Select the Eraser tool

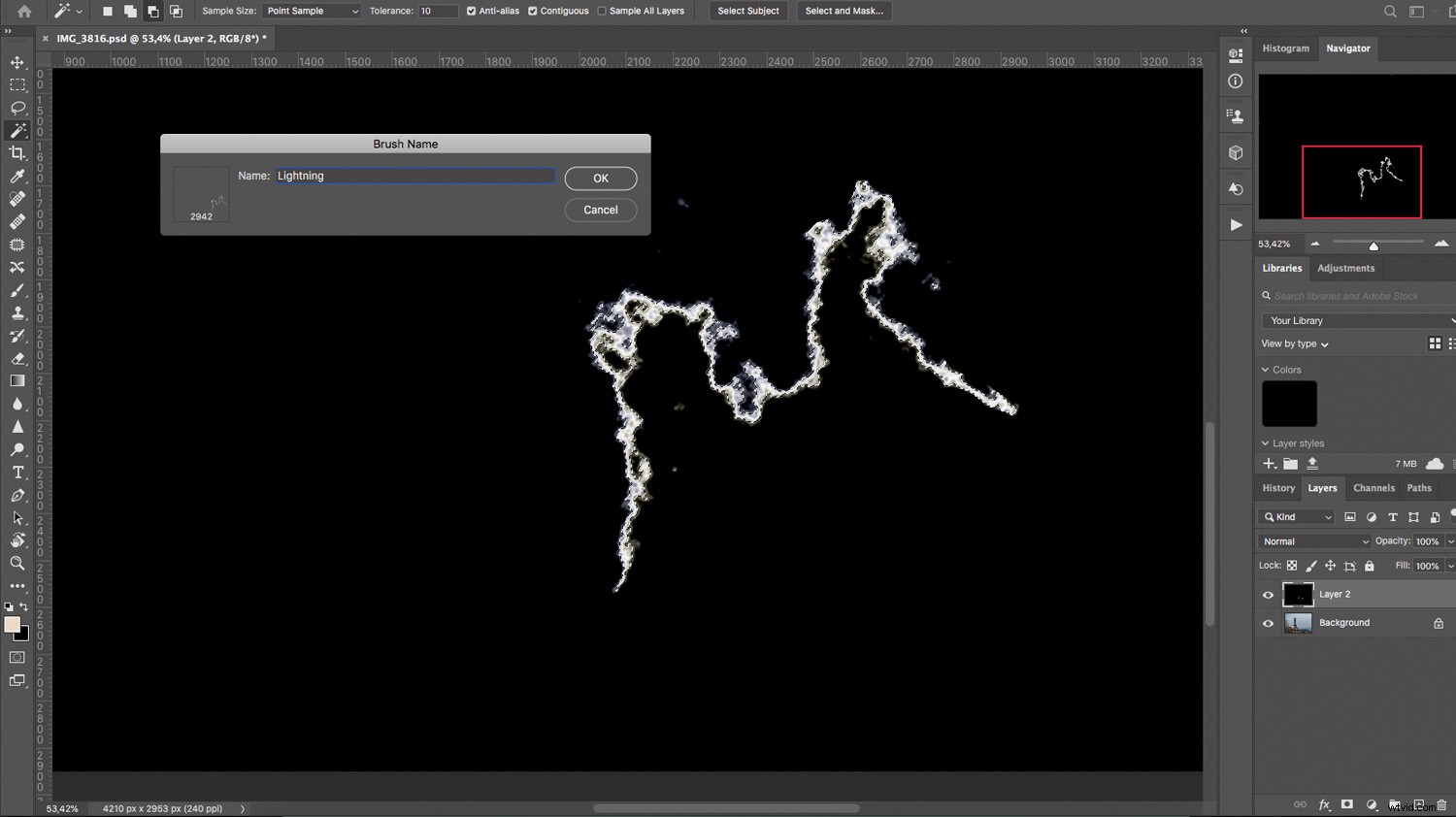(x=17, y=358)
